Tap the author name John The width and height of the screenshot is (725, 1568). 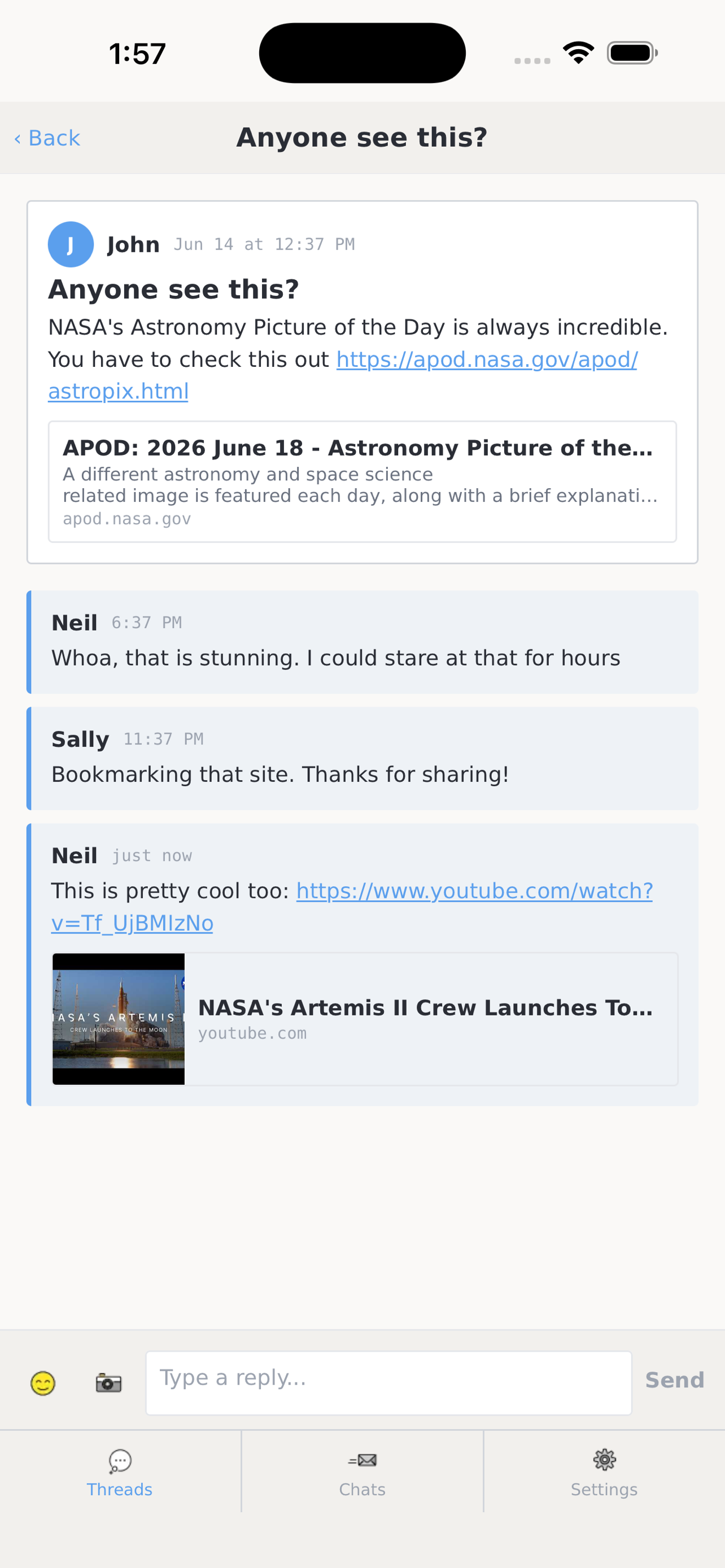point(133,245)
